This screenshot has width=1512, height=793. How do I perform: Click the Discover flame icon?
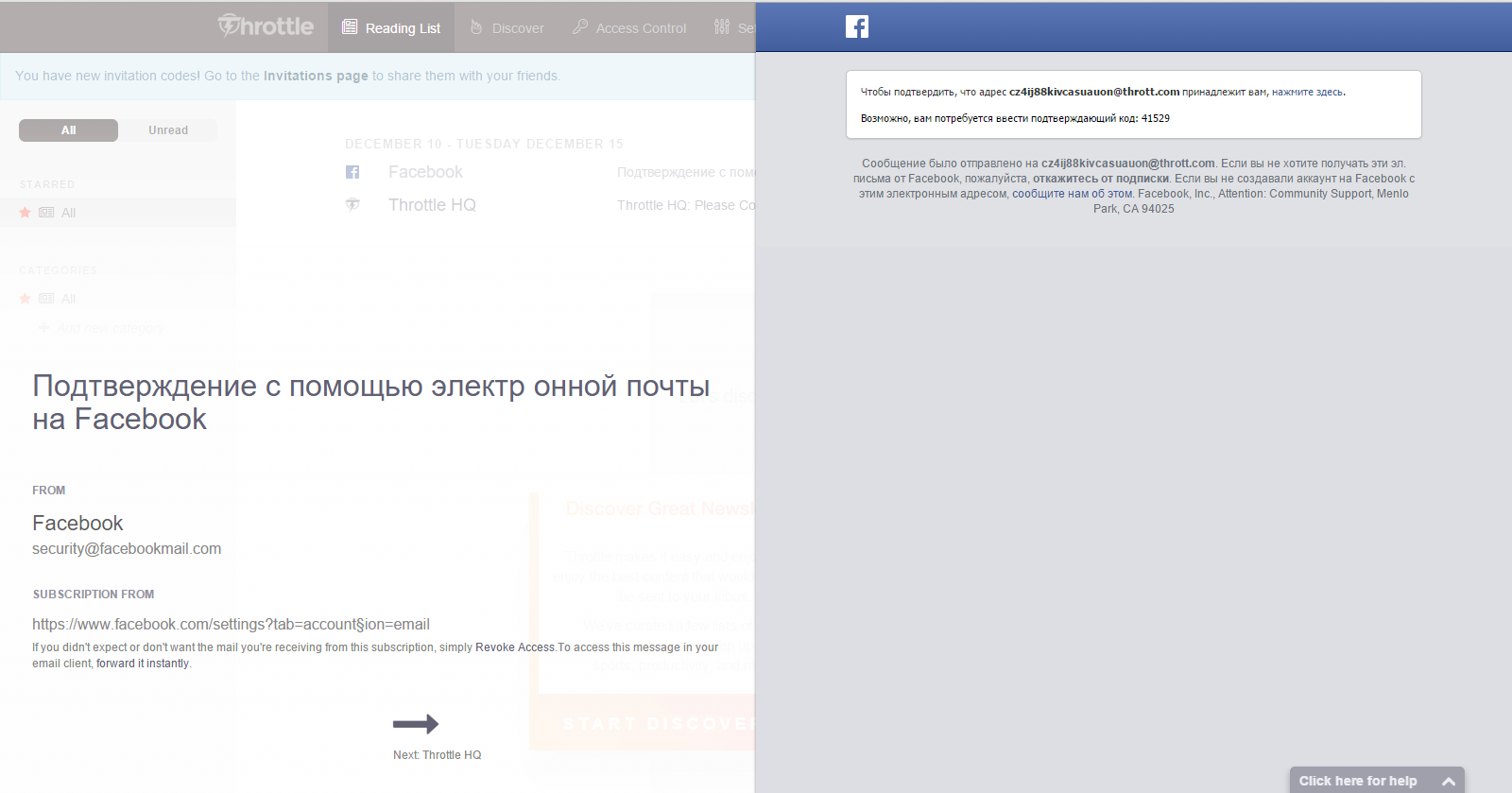pos(476,27)
